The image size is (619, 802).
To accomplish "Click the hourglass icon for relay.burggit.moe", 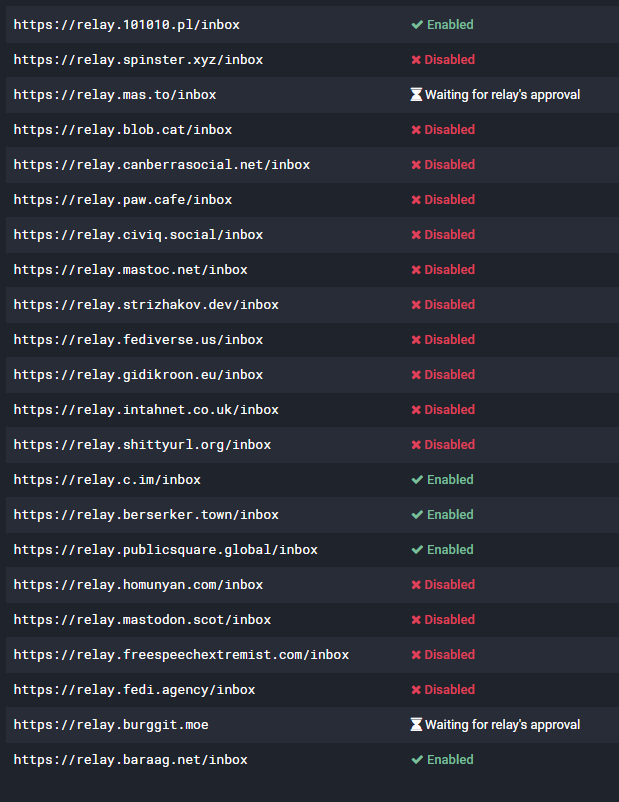I will pyautogui.click(x=416, y=725).
